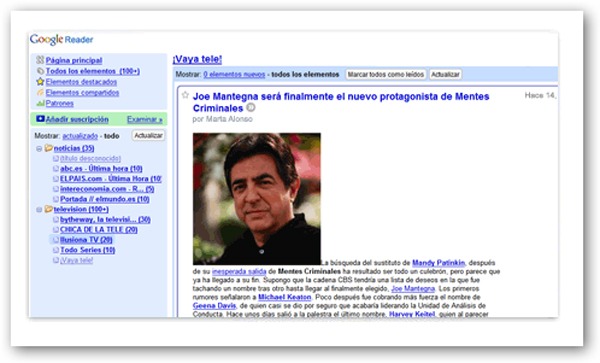Select Ilusiona TV (20) feed
Viewport: 600px width, 363px height.
[x=86, y=240]
